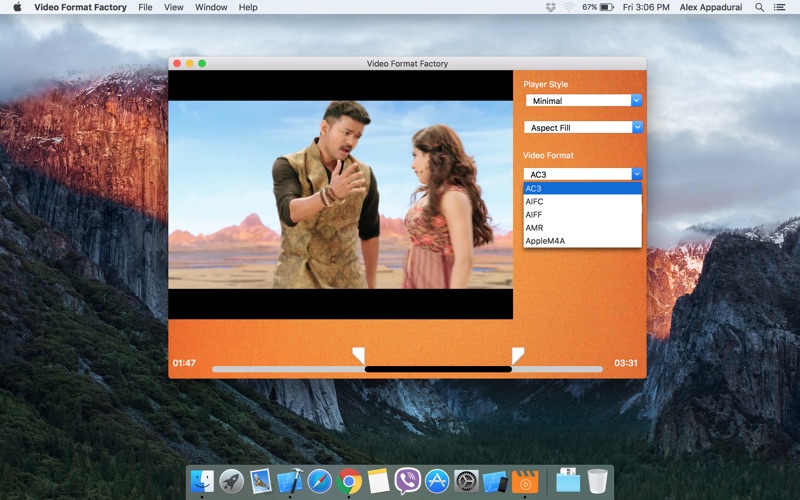Screen dimensions: 800x500
Task: Open System Preferences gear in dock
Action: (x=466, y=481)
